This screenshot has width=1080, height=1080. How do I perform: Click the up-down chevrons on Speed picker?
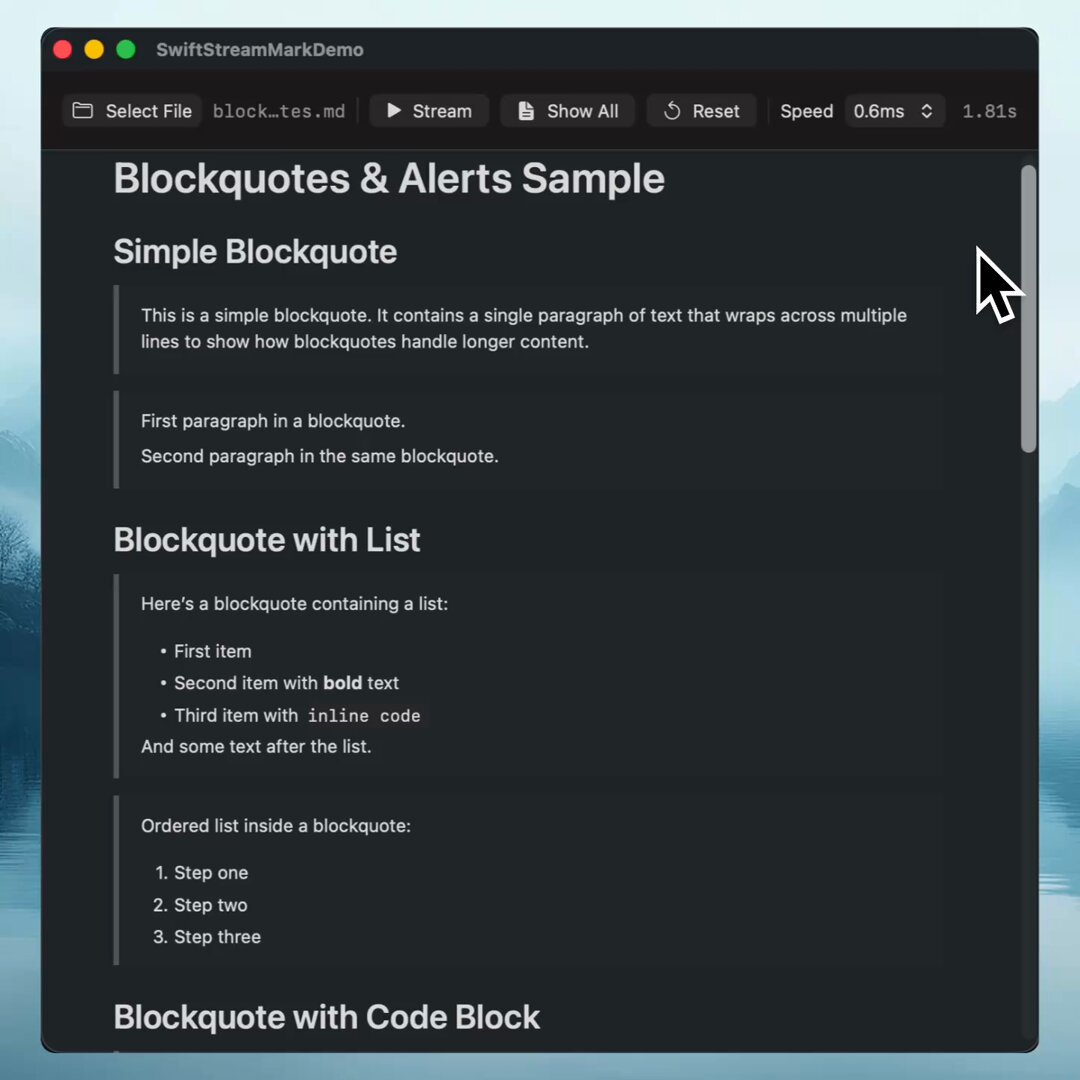pyautogui.click(x=926, y=111)
